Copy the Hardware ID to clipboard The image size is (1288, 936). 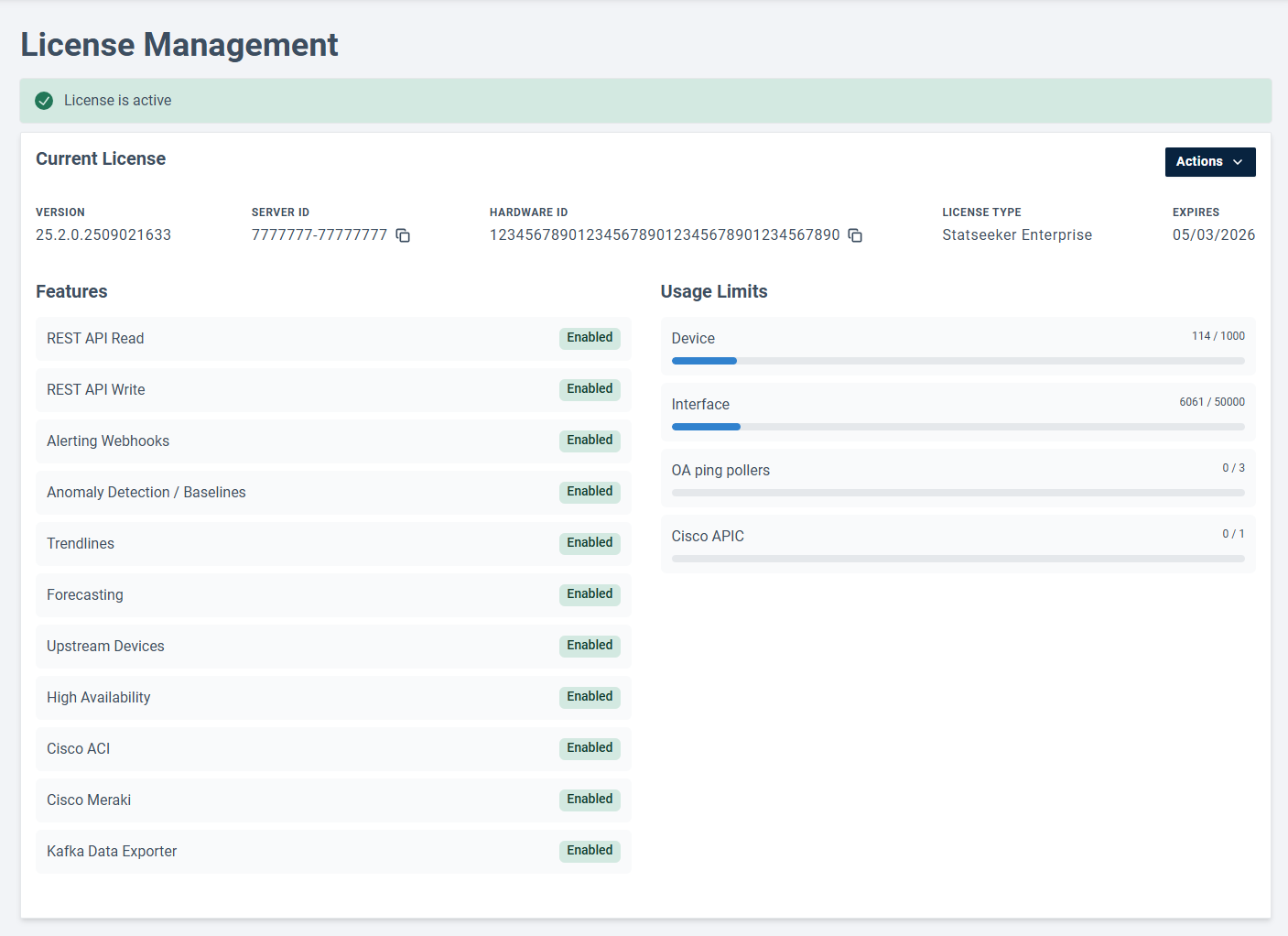click(855, 235)
